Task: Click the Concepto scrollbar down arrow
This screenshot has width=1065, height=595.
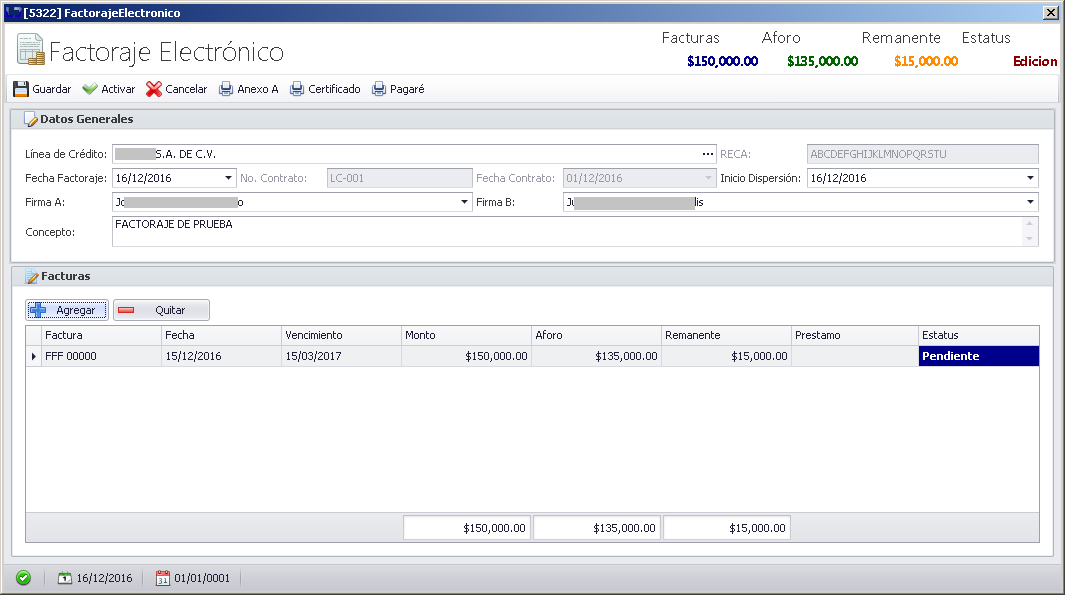Action: 1030,239
